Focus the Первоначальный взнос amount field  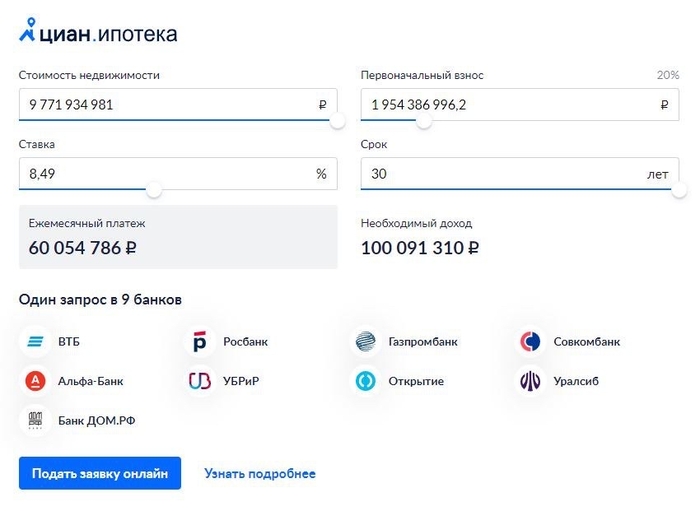point(520,104)
